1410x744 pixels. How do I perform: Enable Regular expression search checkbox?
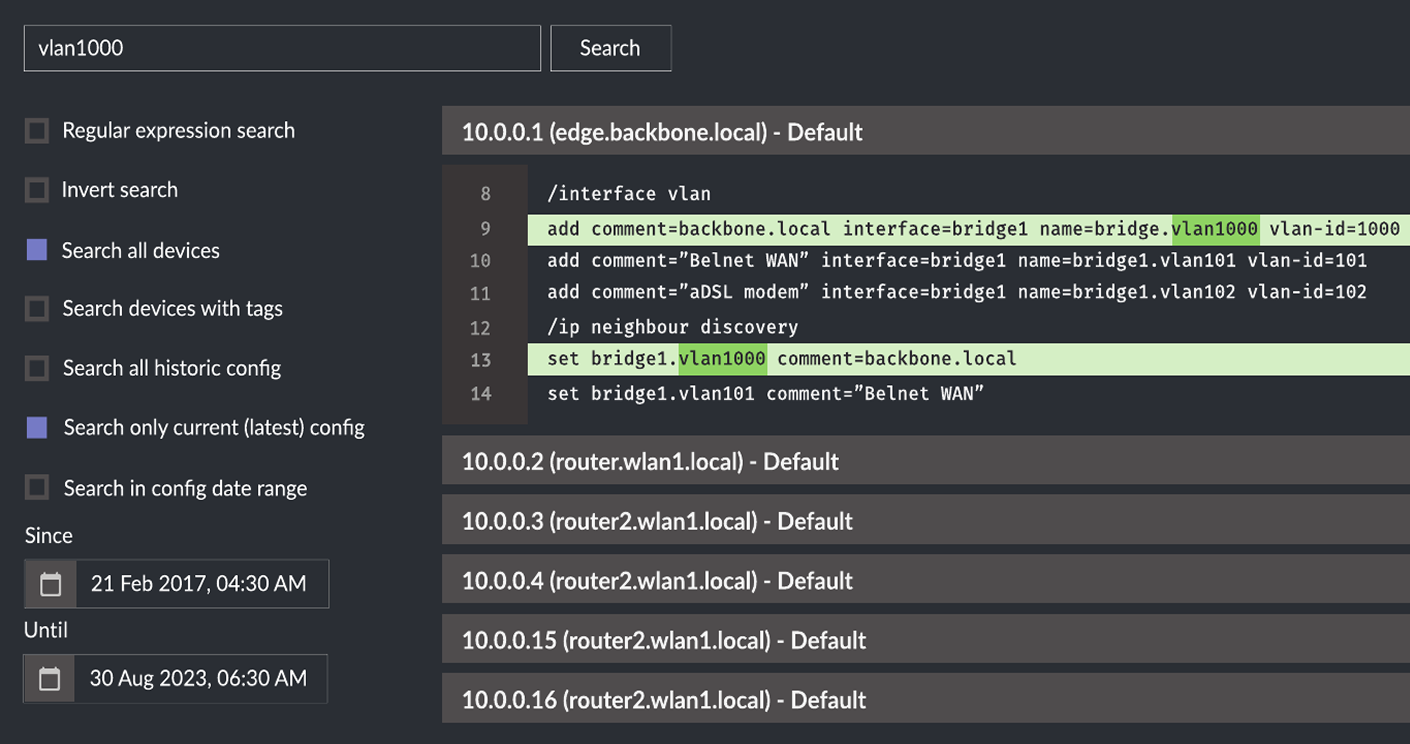tap(37, 131)
